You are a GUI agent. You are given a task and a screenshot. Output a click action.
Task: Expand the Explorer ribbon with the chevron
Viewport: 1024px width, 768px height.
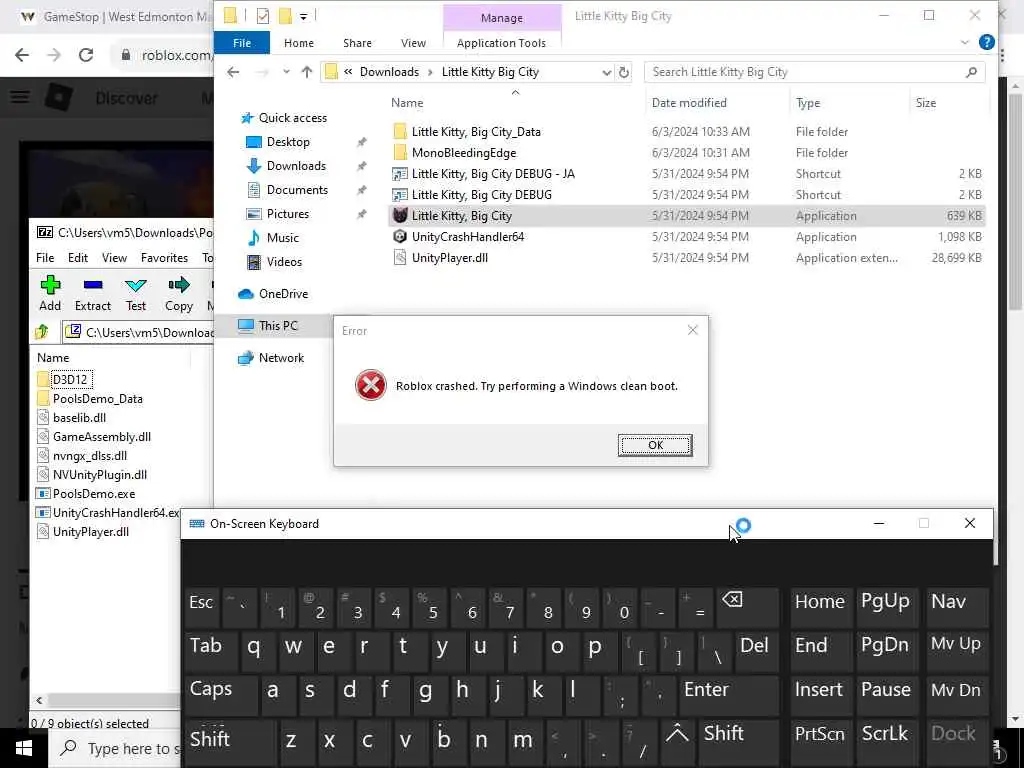click(x=965, y=42)
